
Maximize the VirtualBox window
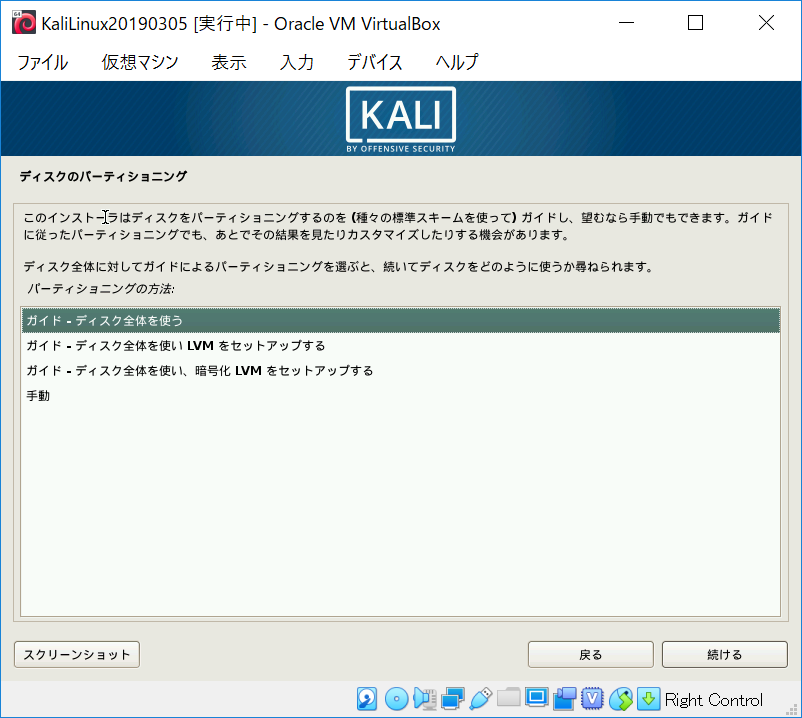[695, 23]
